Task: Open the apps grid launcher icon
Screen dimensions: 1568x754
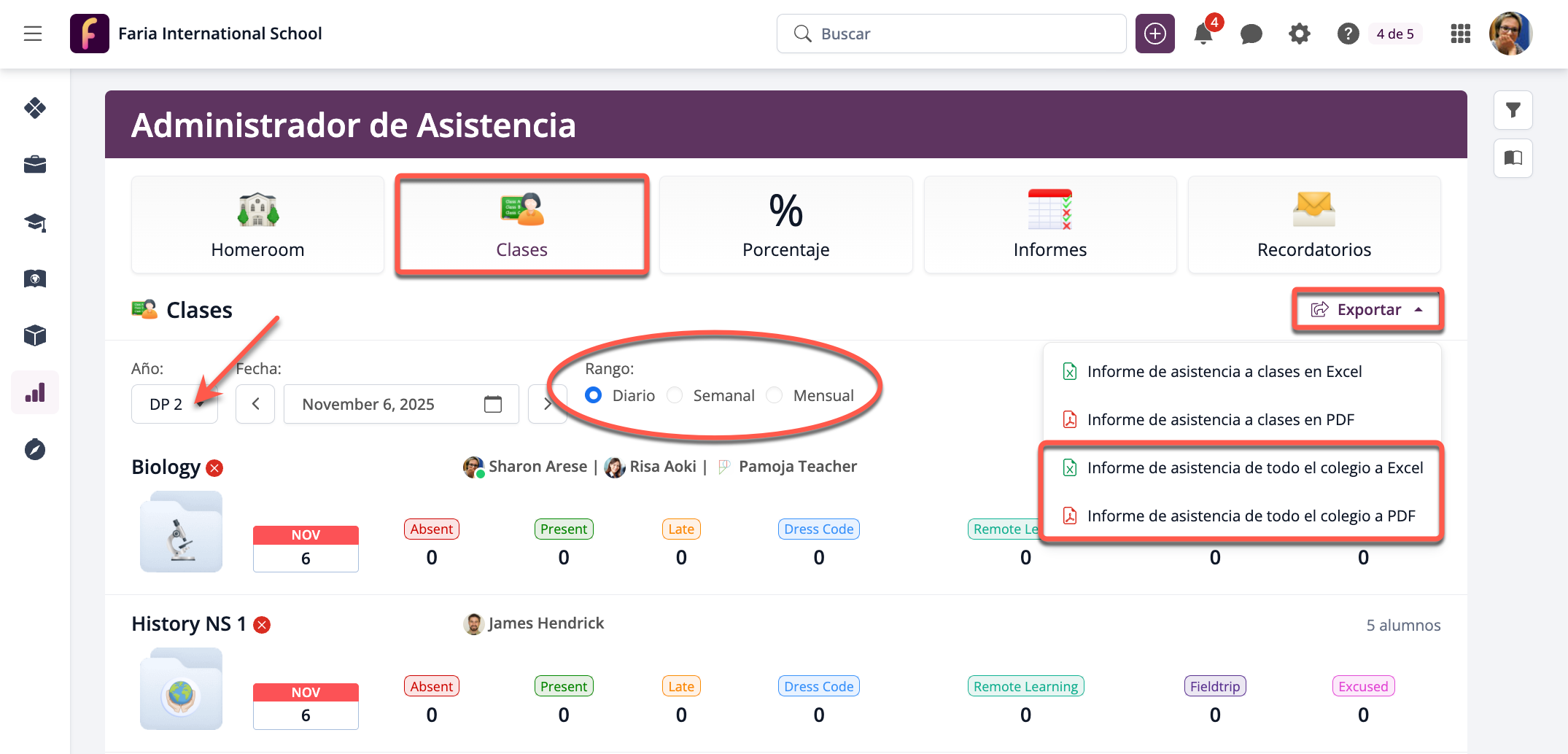Action: coord(1460,34)
